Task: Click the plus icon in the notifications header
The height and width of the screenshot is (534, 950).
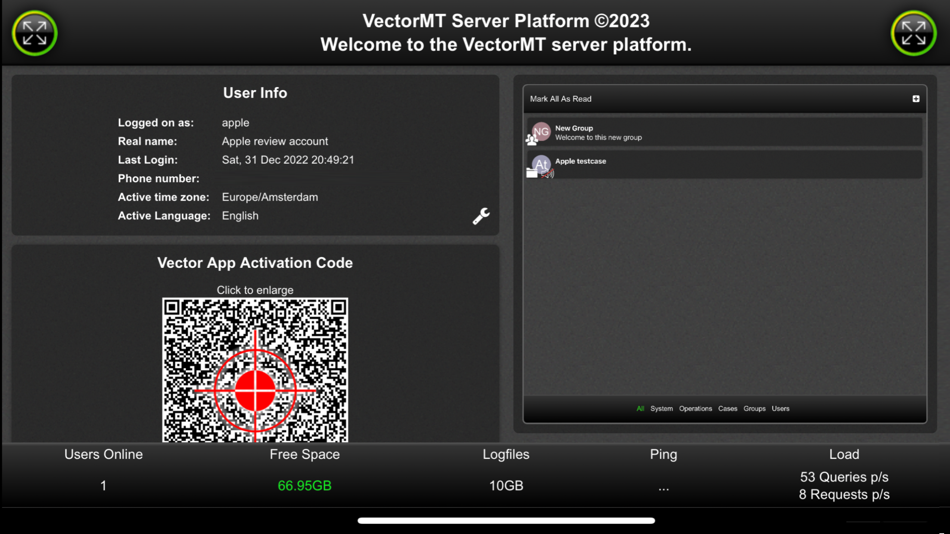Action: [x=916, y=99]
